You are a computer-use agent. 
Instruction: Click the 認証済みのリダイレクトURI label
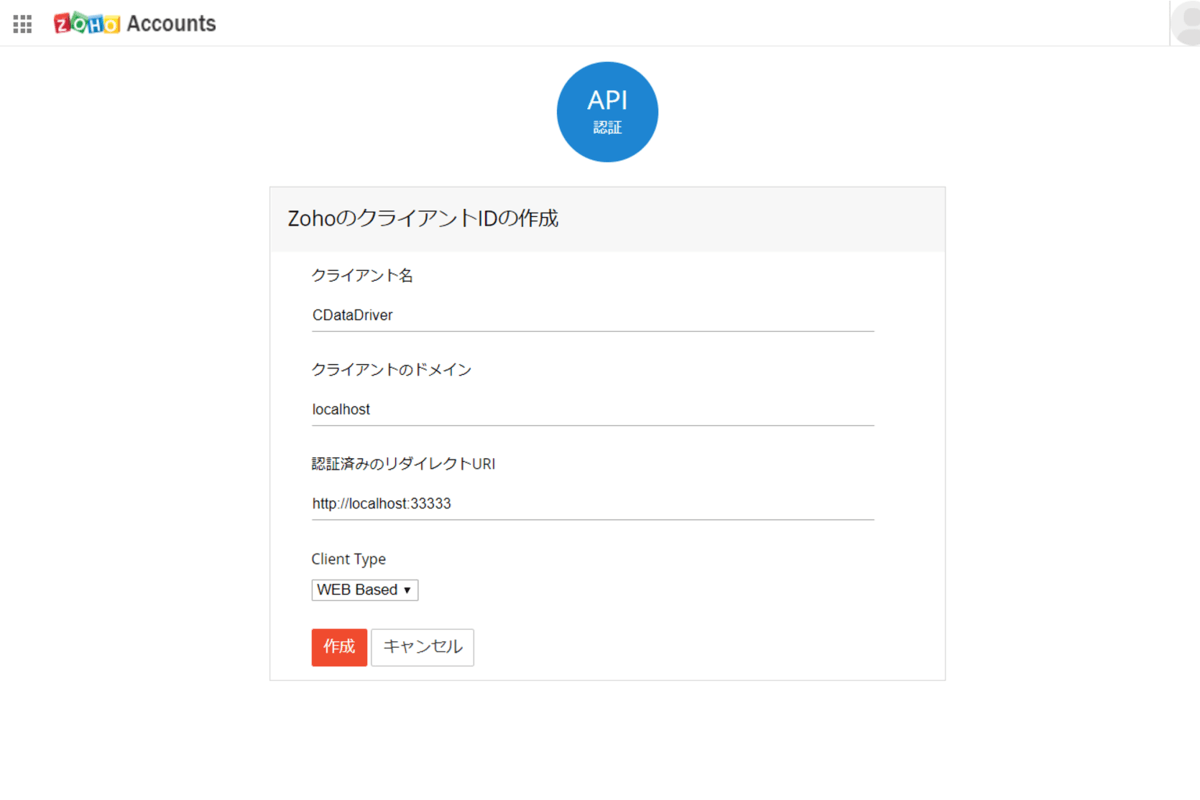click(403, 464)
